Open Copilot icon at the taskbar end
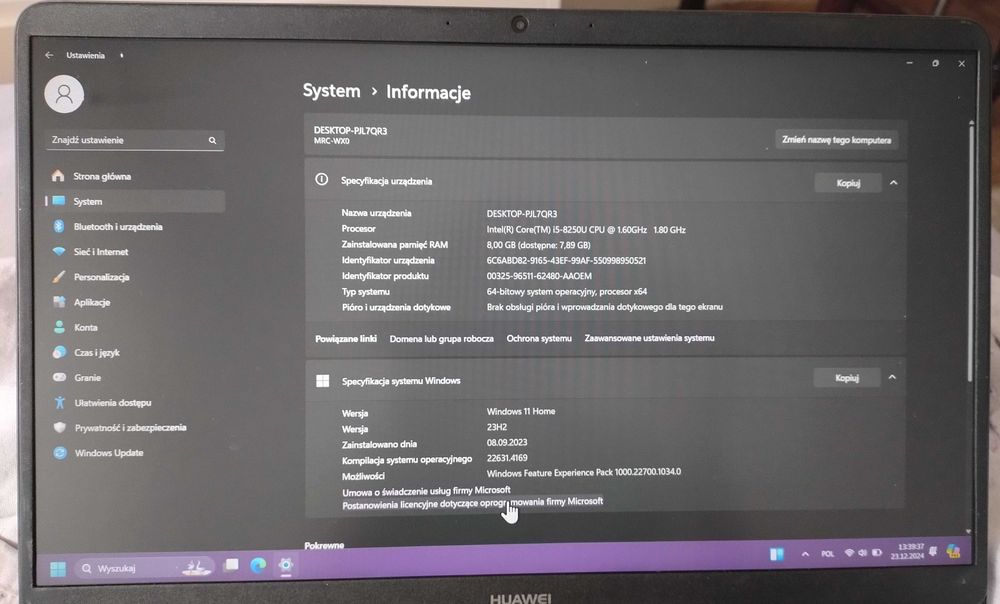The height and width of the screenshot is (604, 1000). coord(953,550)
